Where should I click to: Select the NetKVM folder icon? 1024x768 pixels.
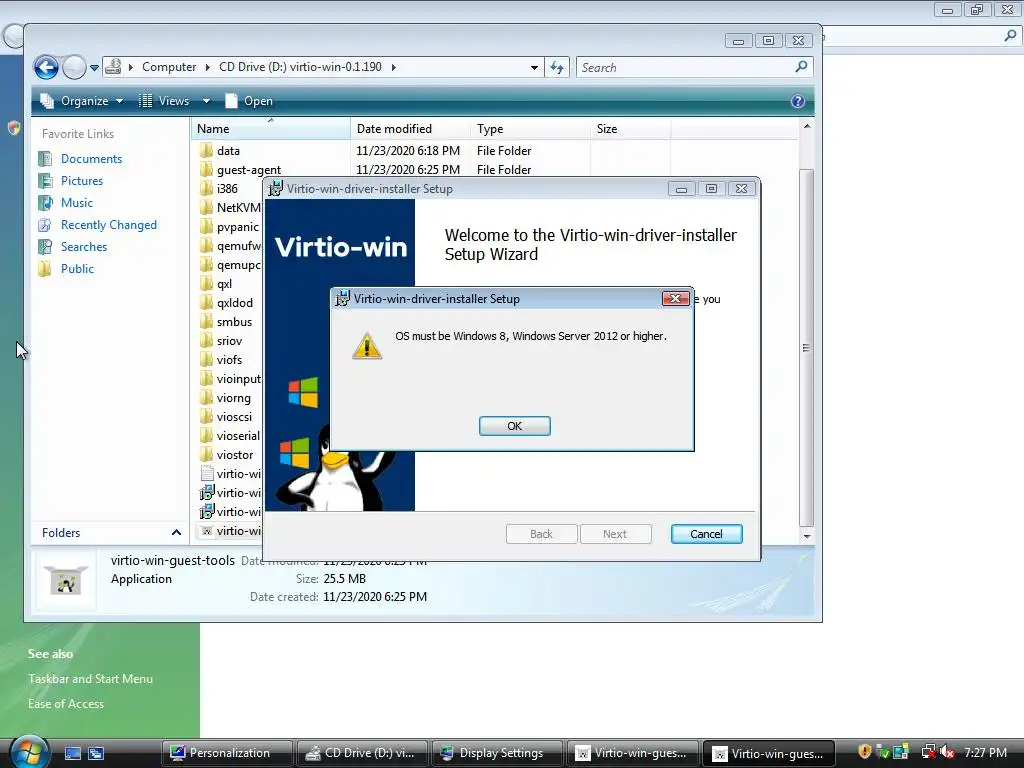coord(206,208)
